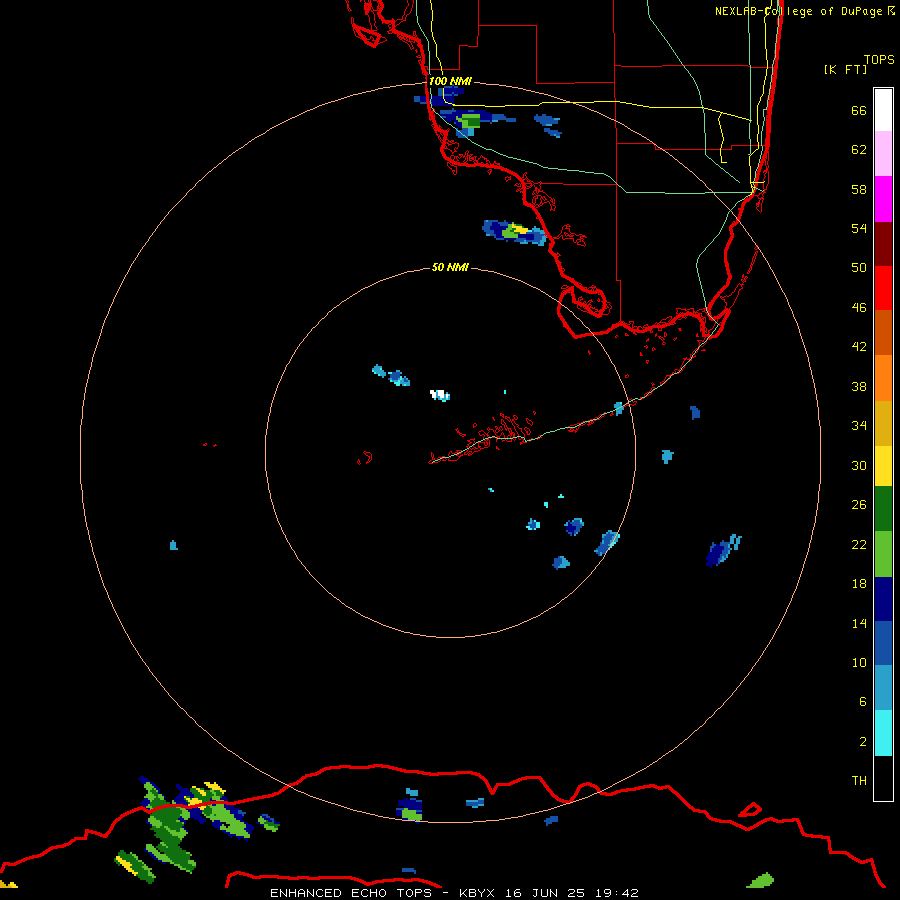Screen dimensions: 900x900
Task: Click the 50 value on the scale
Action: 859,267
